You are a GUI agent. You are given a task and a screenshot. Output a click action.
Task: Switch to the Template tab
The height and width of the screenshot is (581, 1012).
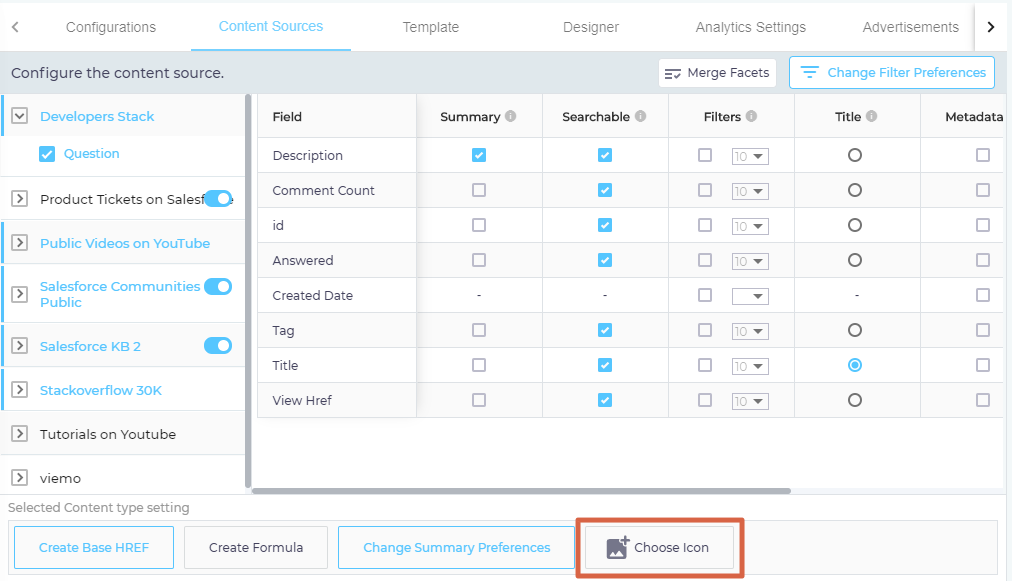[x=431, y=27]
